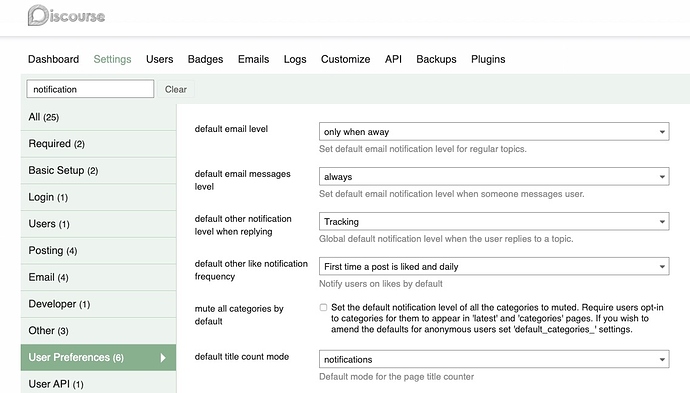Select the Settings tab

point(112,59)
